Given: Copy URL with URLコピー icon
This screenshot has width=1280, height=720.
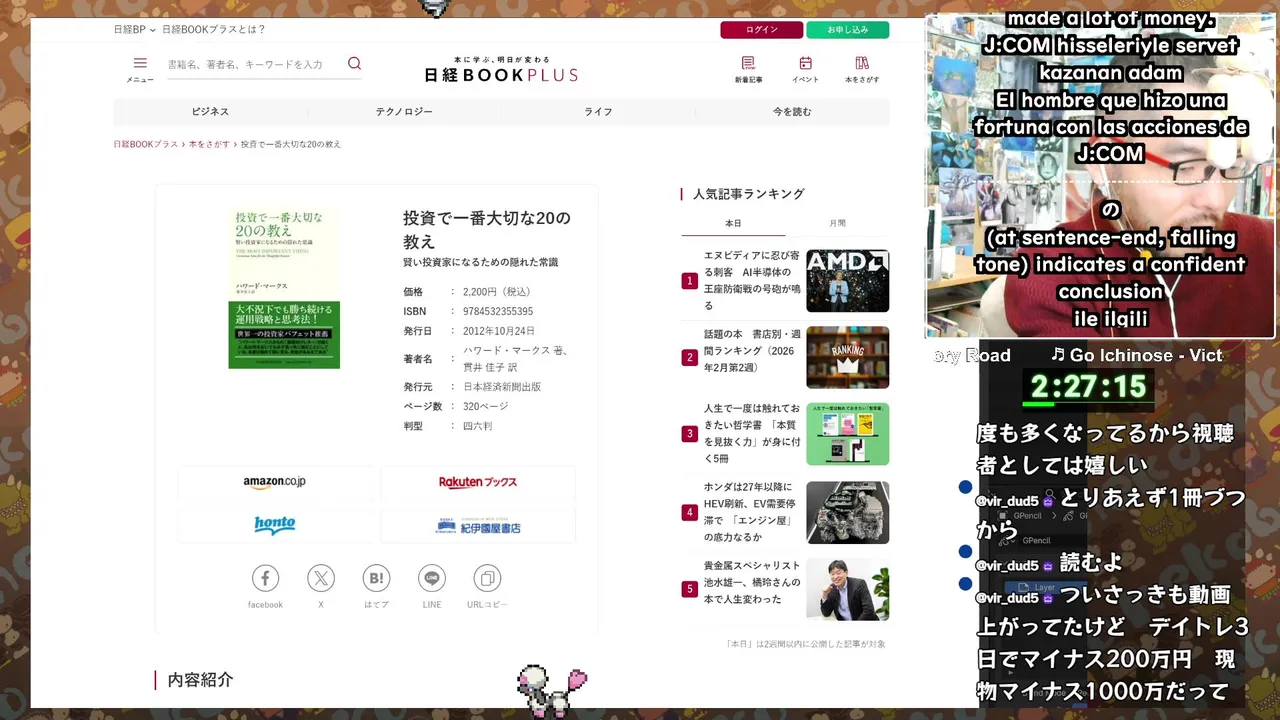Looking at the screenshot, I should click(x=487, y=578).
